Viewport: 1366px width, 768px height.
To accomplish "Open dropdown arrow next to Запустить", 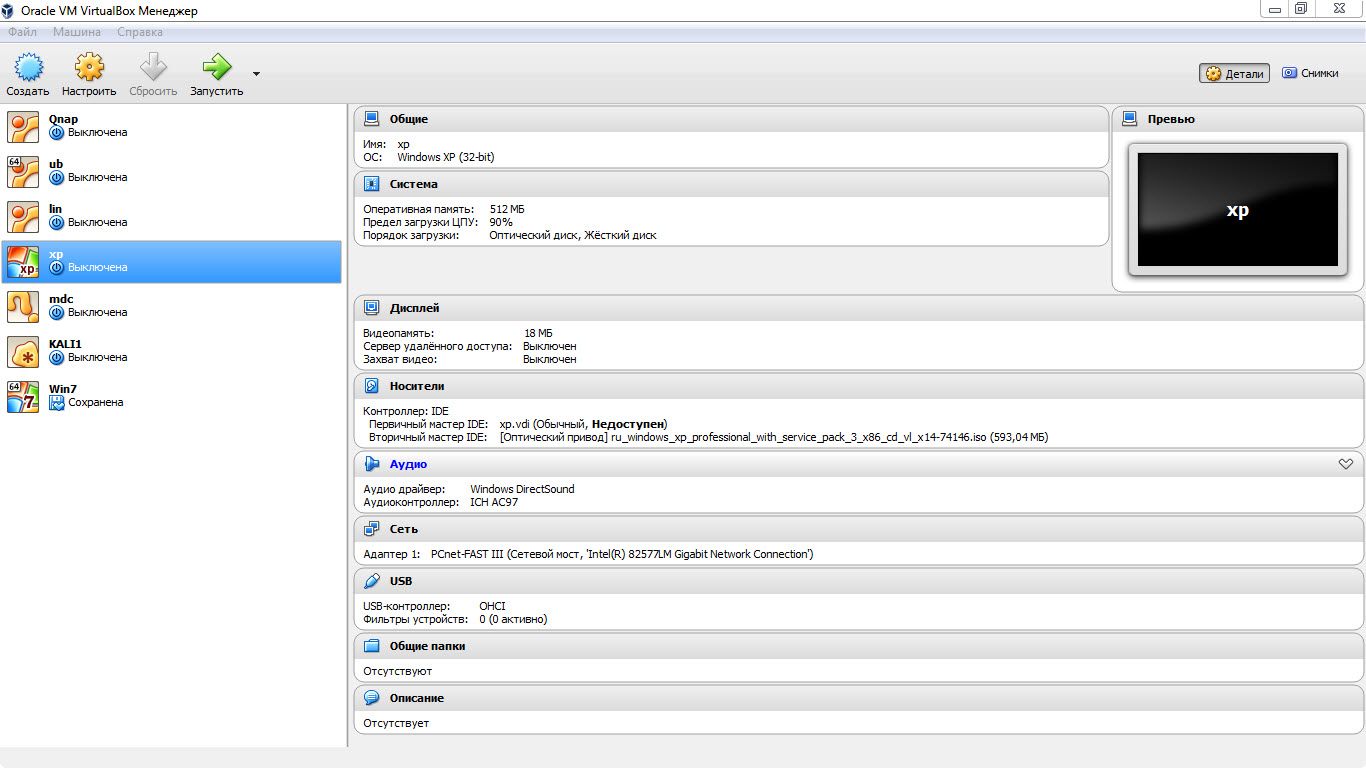I will coord(256,74).
